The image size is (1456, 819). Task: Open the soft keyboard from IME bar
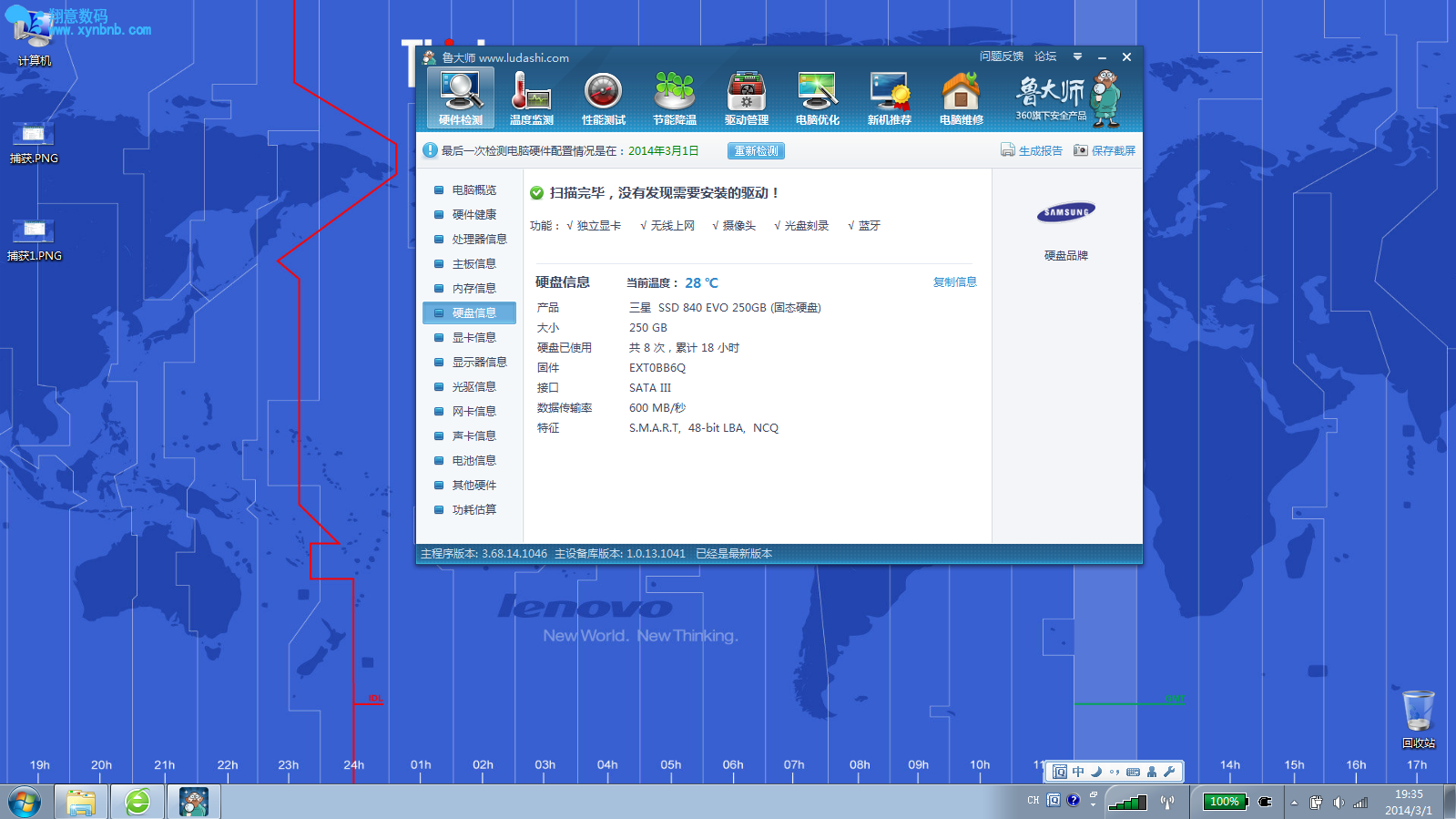pyautogui.click(x=1133, y=772)
